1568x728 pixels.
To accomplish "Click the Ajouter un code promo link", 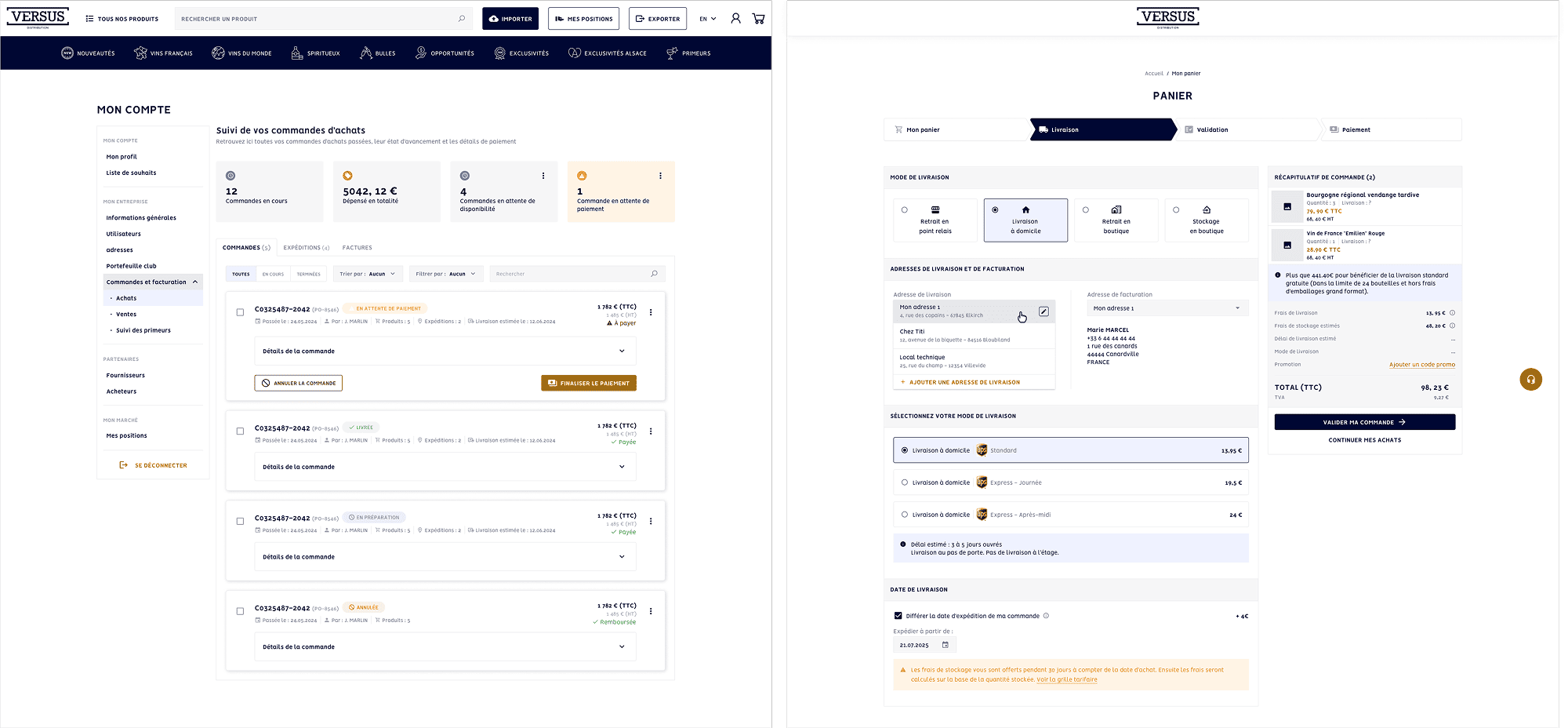I will pyautogui.click(x=1421, y=365).
